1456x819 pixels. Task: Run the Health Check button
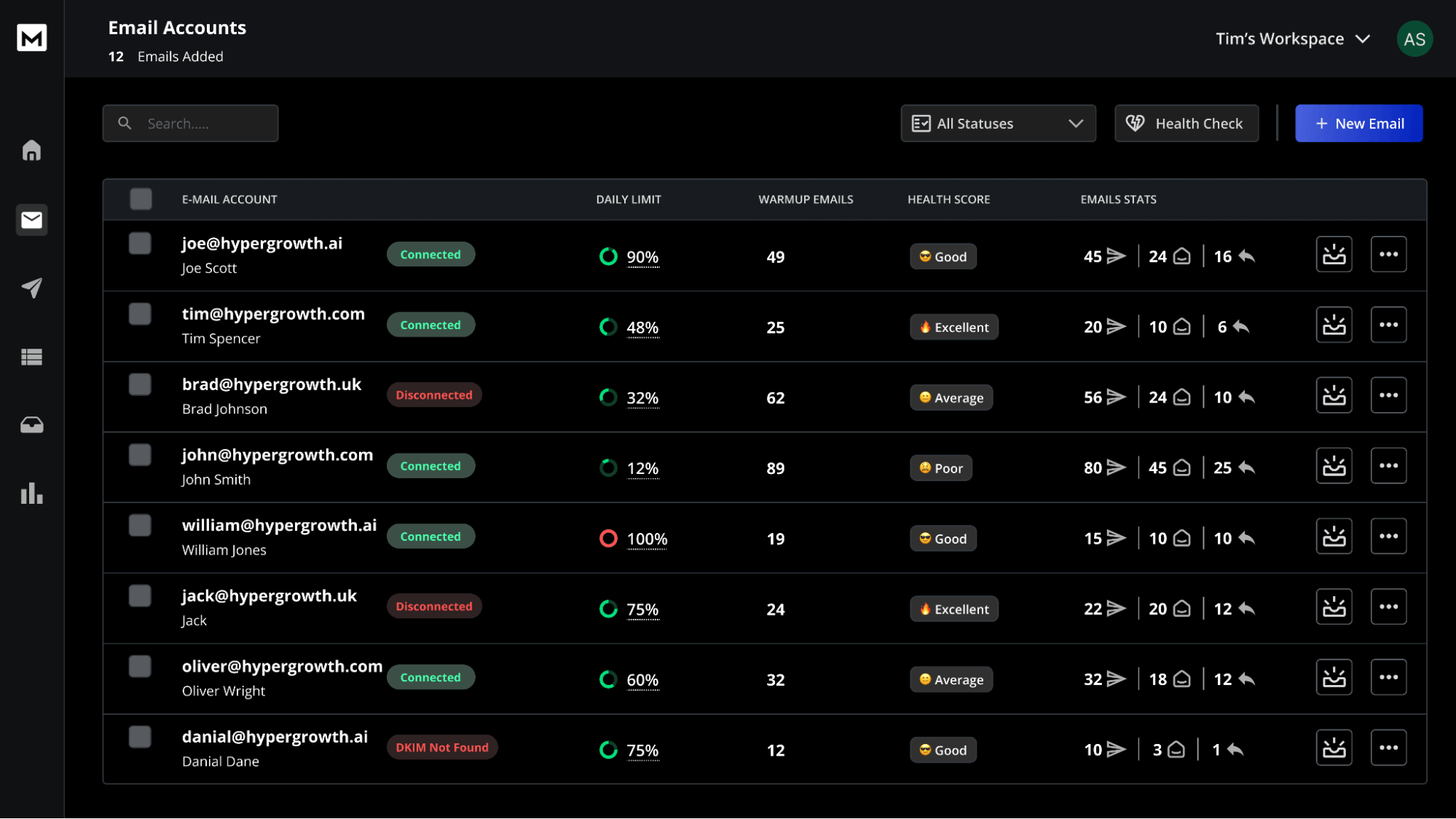pos(1186,124)
